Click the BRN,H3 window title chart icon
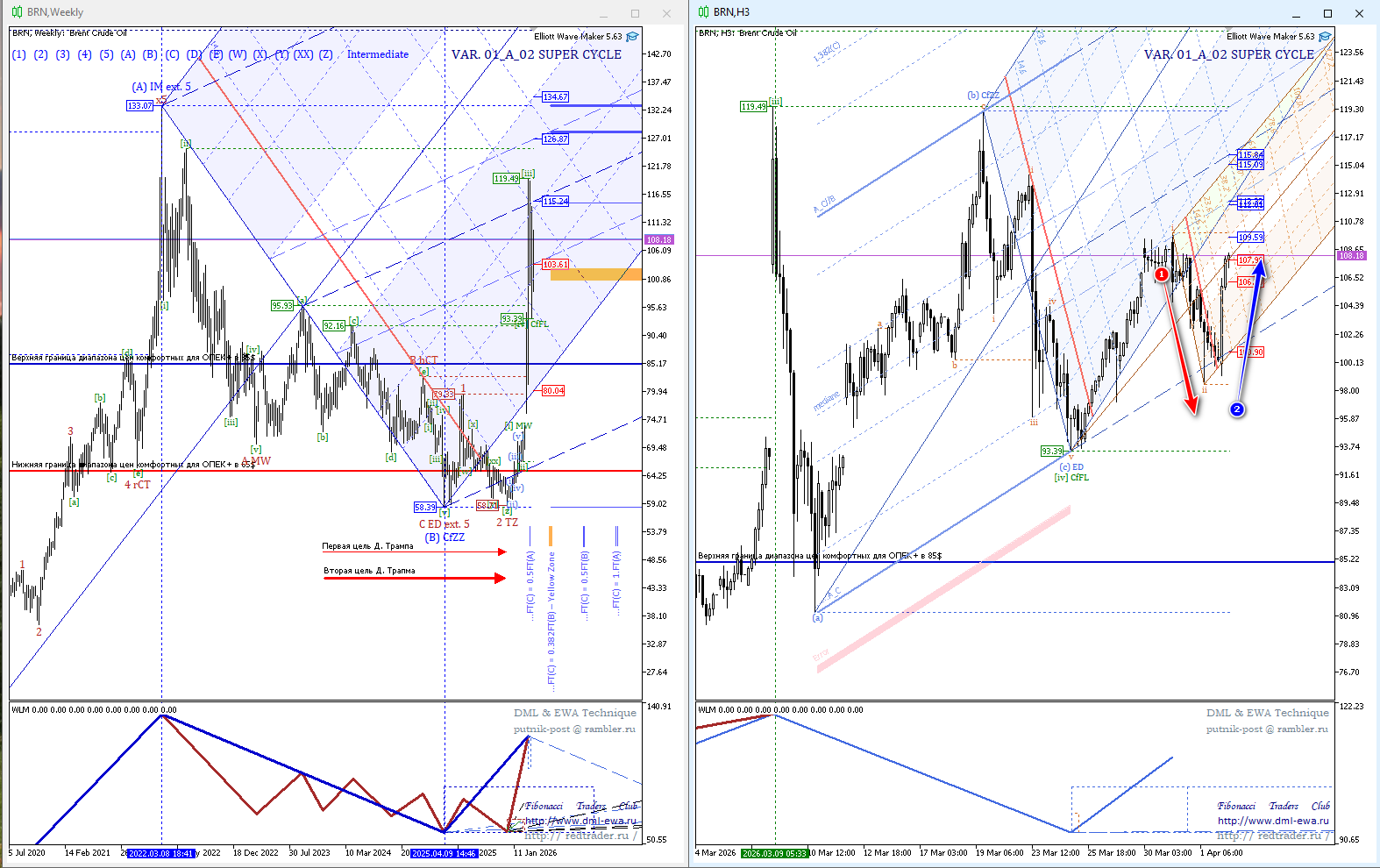Screen dimensions: 1380x868 (703, 12)
